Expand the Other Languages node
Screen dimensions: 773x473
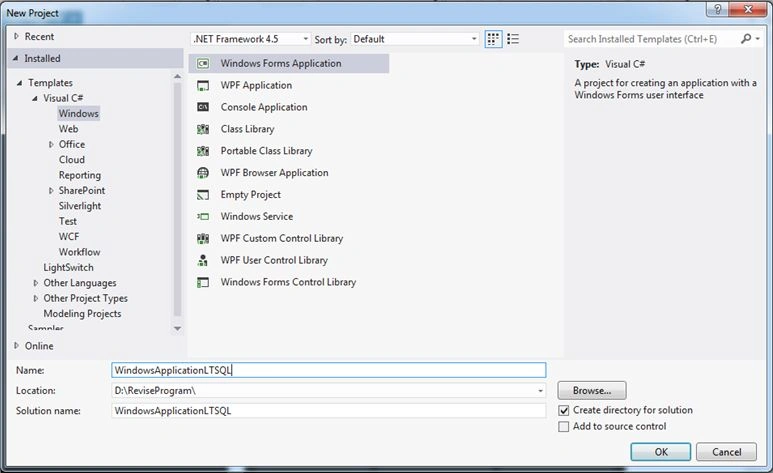[x=35, y=283]
